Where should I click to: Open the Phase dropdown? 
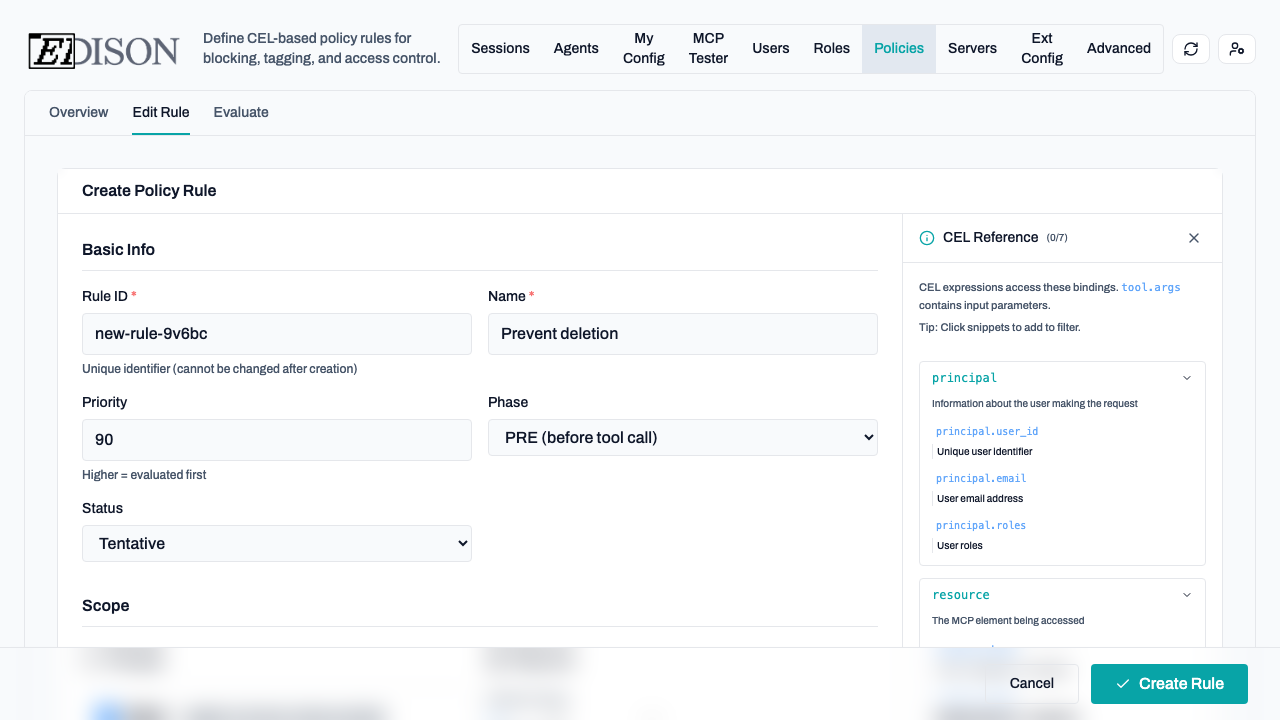(682, 438)
